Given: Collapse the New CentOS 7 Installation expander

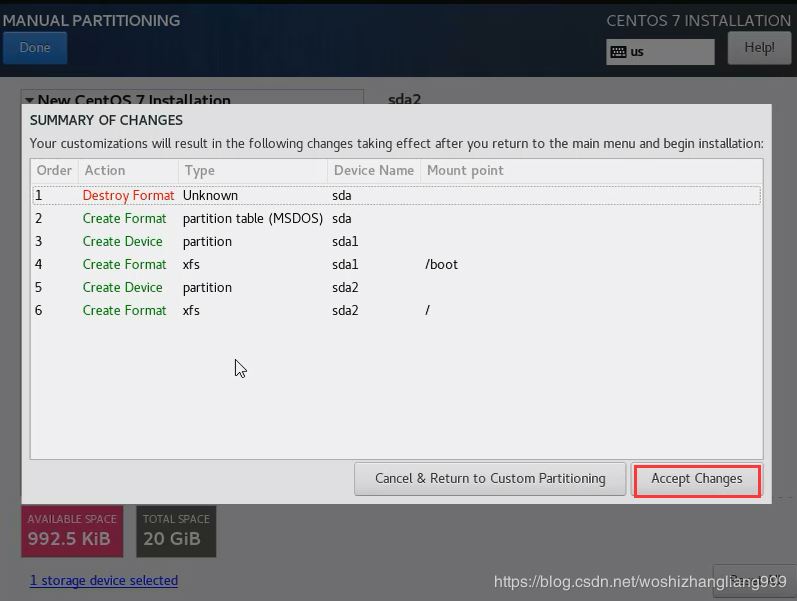Looking at the screenshot, I should (30, 99).
